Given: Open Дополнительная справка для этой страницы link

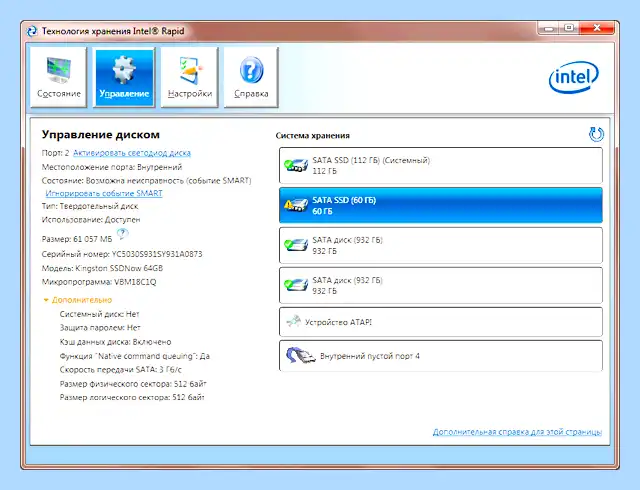Looking at the screenshot, I should tap(517, 432).
